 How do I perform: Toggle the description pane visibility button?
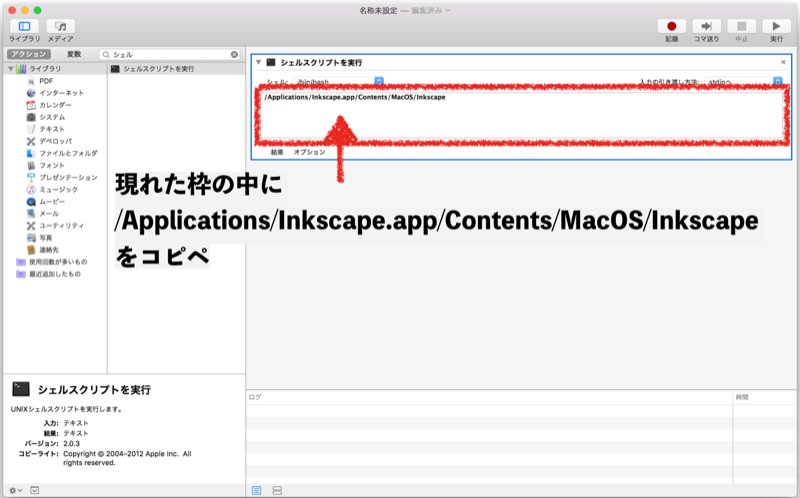tap(34, 490)
